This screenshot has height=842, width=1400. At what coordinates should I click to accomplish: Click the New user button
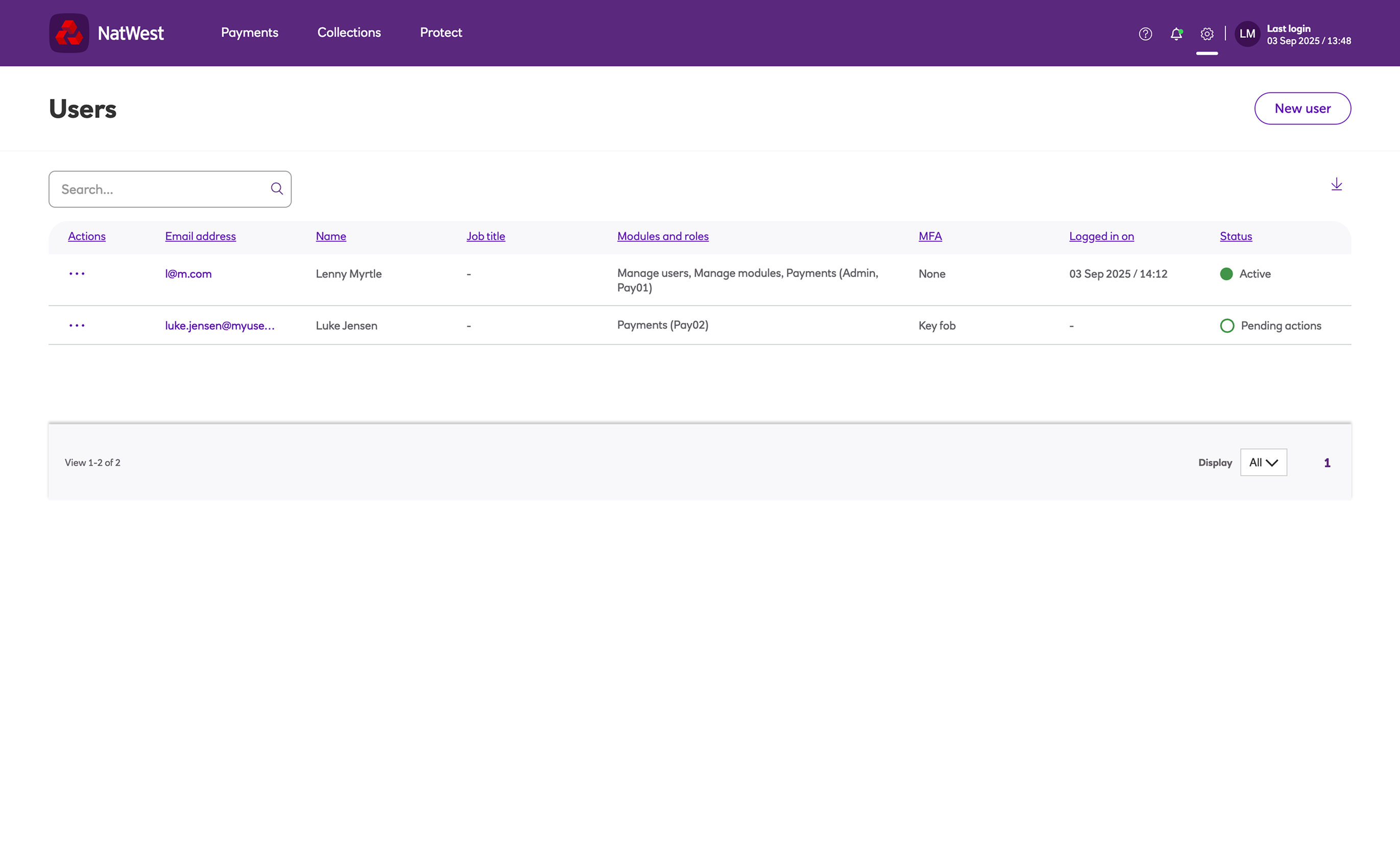tap(1302, 108)
